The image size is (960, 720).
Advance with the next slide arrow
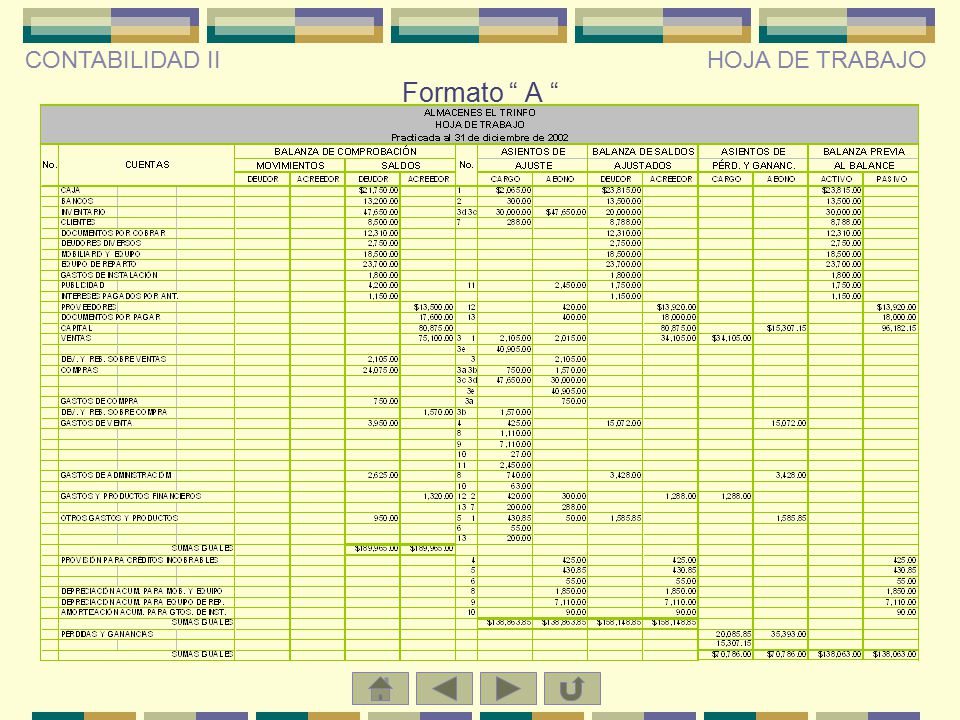pos(508,688)
